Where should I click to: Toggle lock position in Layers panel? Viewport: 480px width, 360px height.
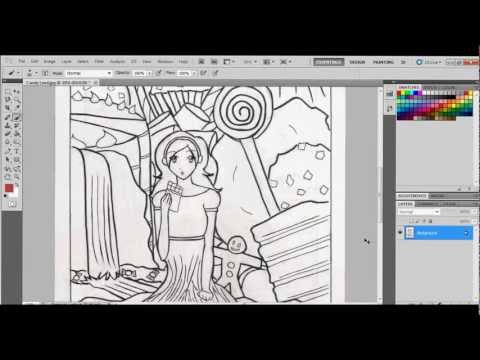point(424,221)
